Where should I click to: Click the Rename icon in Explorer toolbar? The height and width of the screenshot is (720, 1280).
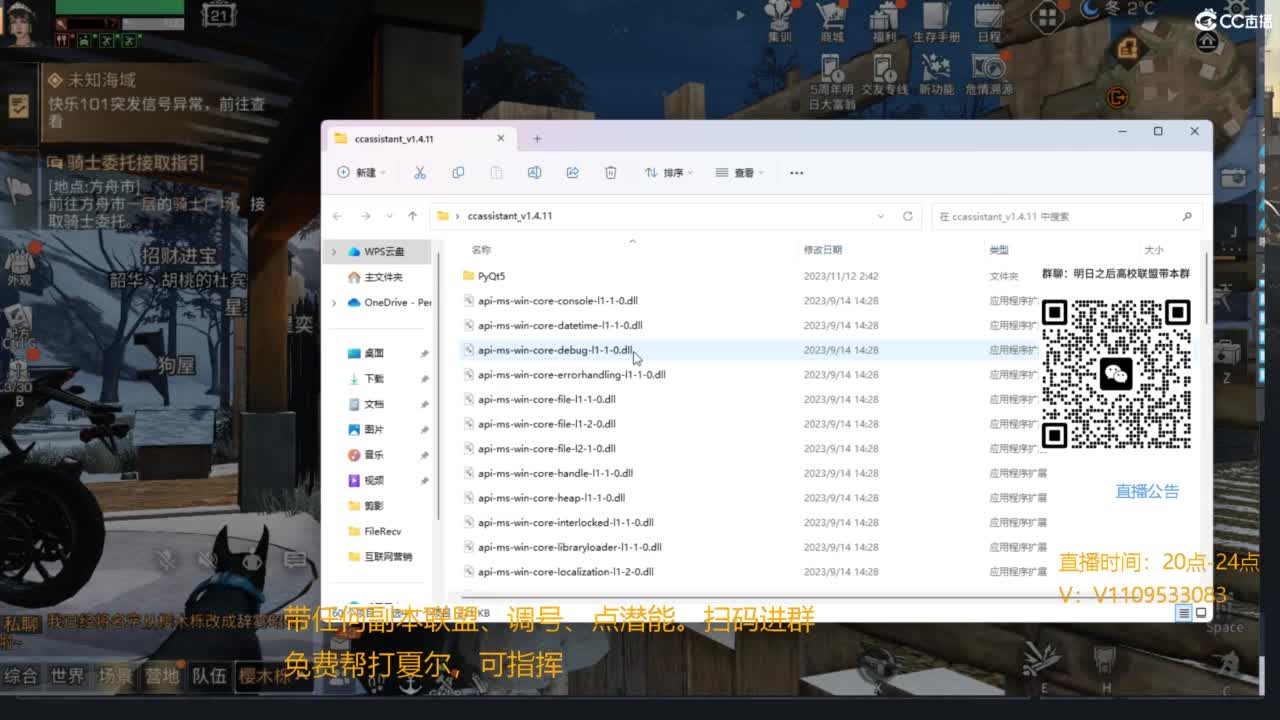click(x=534, y=173)
